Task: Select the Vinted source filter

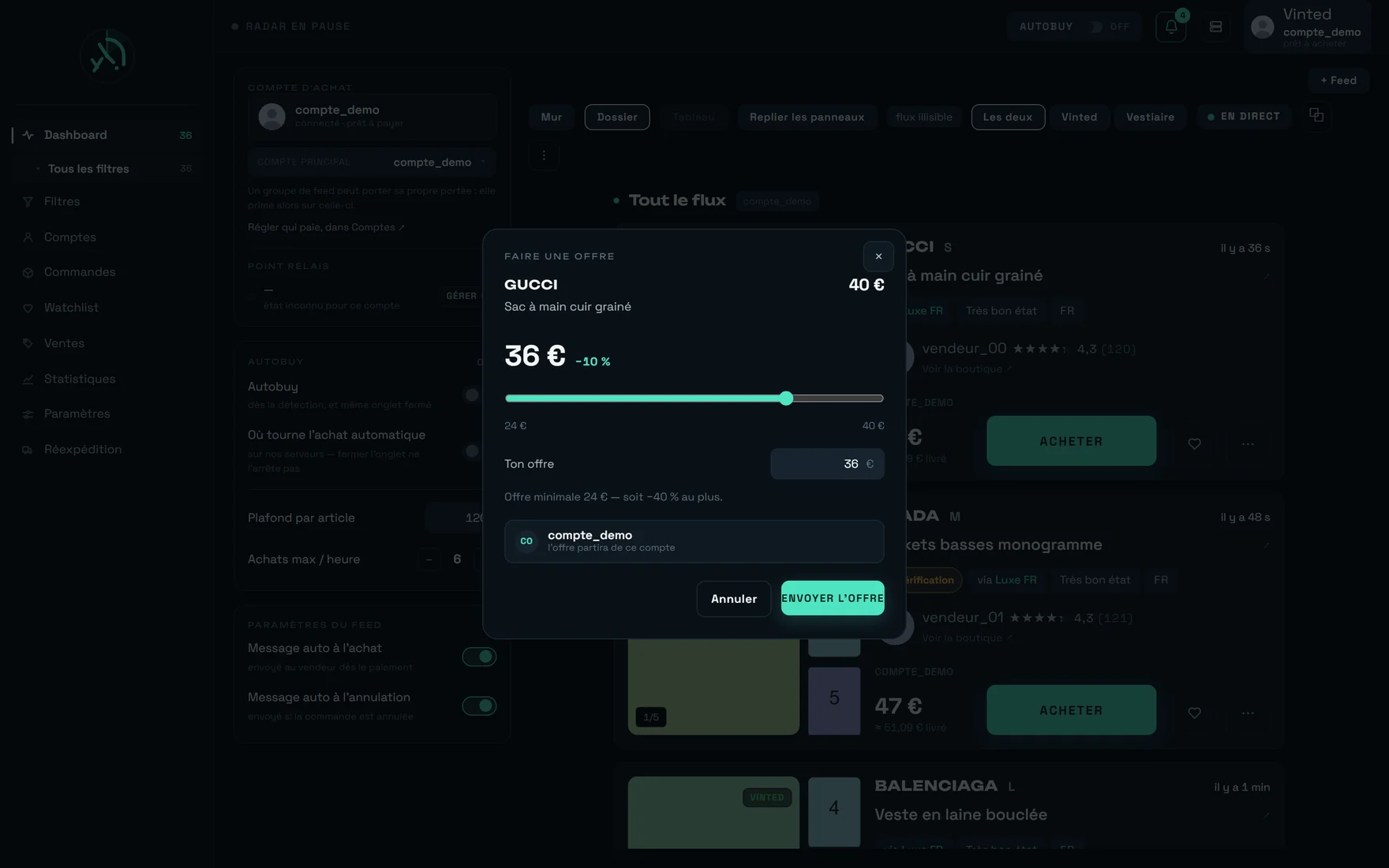Action: click(x=1079, y=117)
